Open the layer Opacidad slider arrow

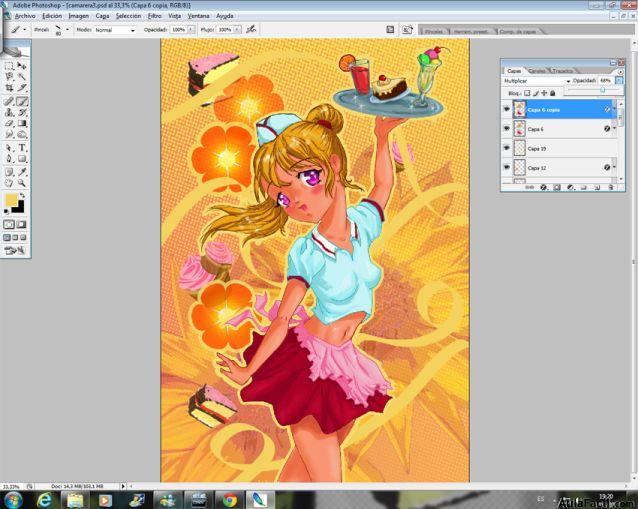coord(619,81)
